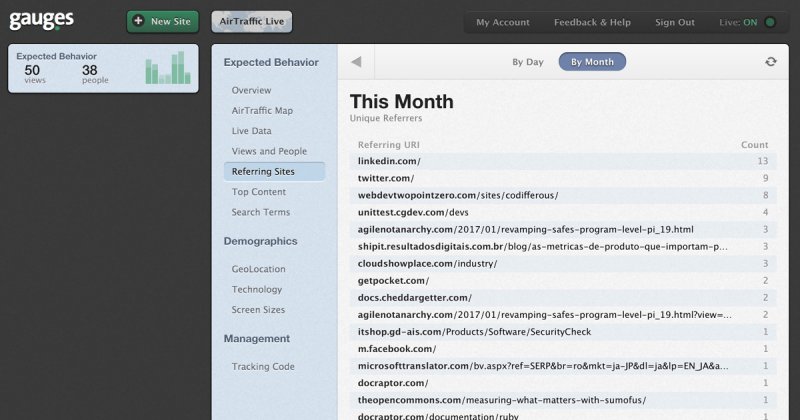Click Sign Out link
800x420 pixels.
point(674,22)
